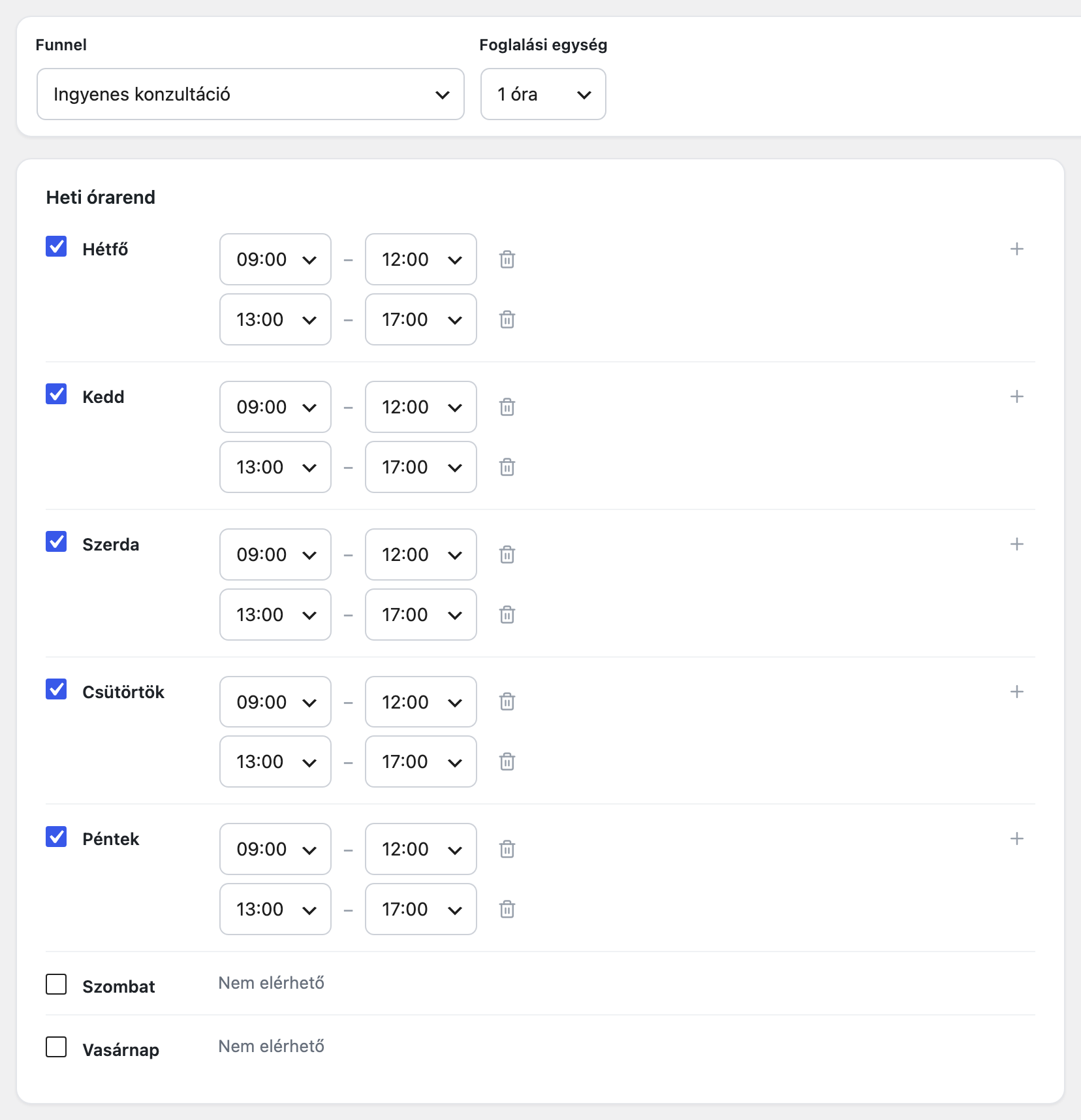Remove Szerda 09:00–12:00 interval with trash icon
This screenshot has height=1120, width=1081.
coord(507,554)
